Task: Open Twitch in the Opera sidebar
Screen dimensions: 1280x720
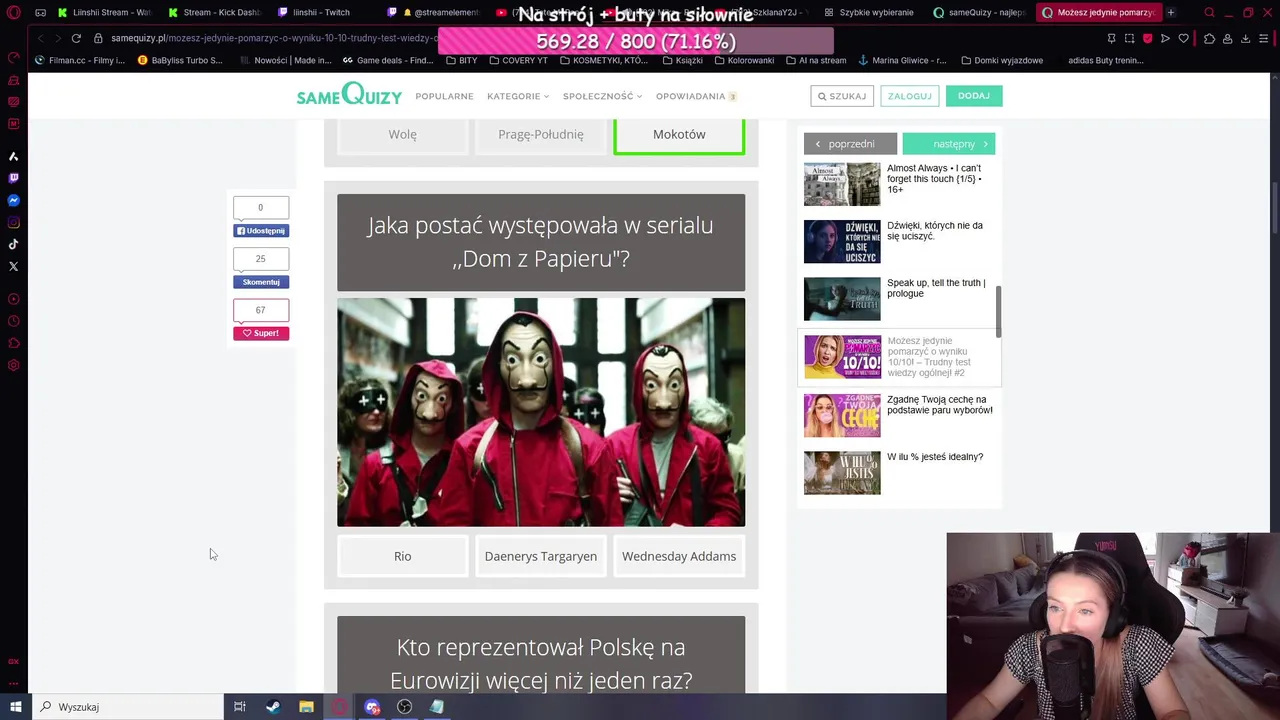Action: (14, 178)
